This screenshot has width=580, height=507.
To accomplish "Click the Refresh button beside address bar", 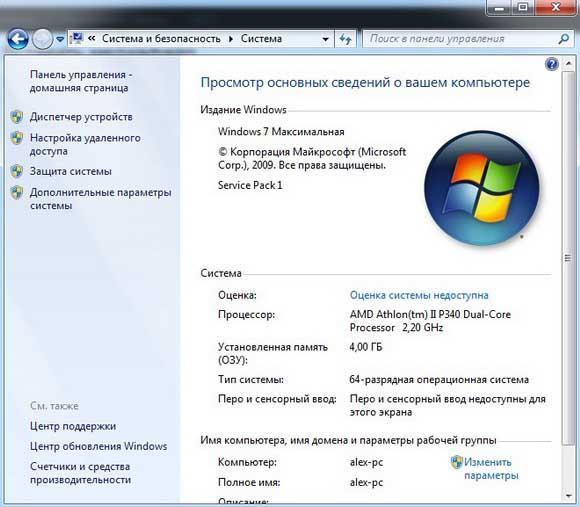I will [345, 39].
